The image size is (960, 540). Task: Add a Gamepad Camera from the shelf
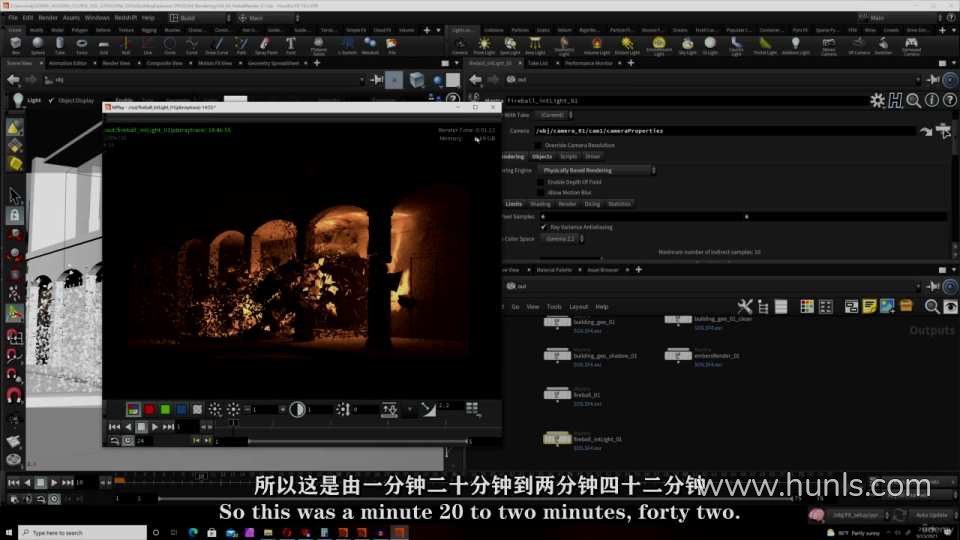pos(911,45)
